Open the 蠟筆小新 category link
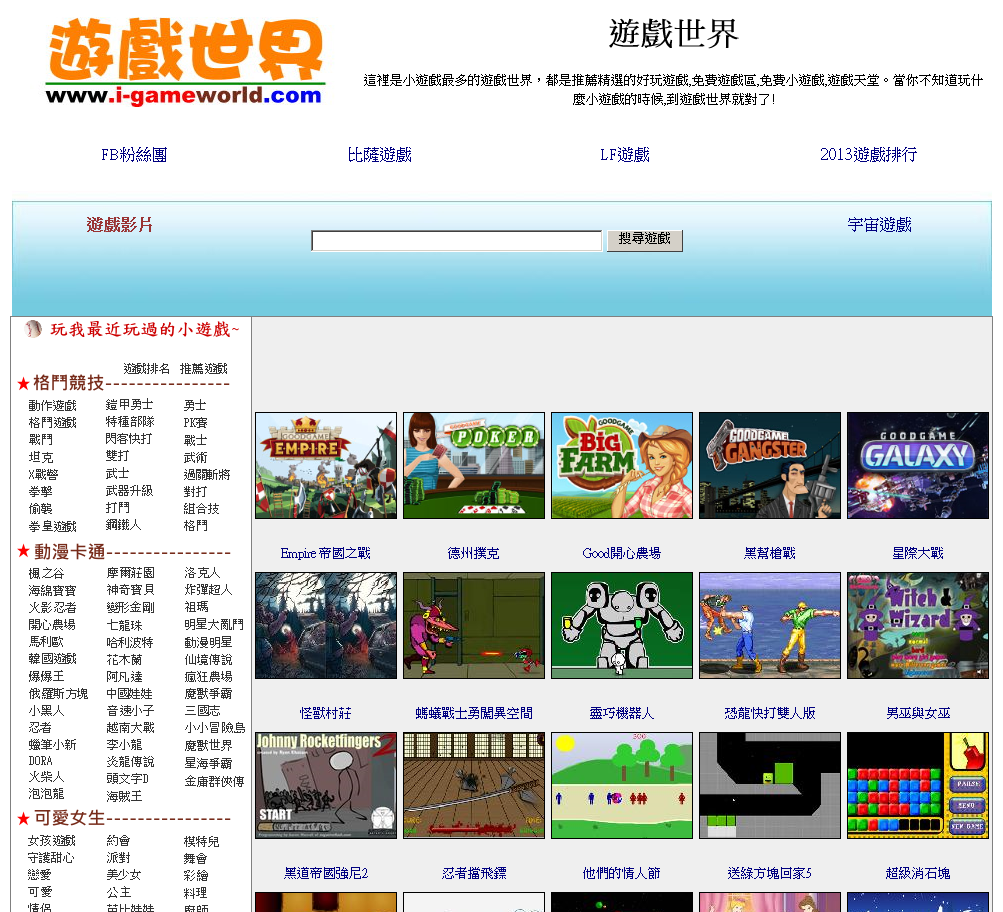 click(x=52, y=744)
